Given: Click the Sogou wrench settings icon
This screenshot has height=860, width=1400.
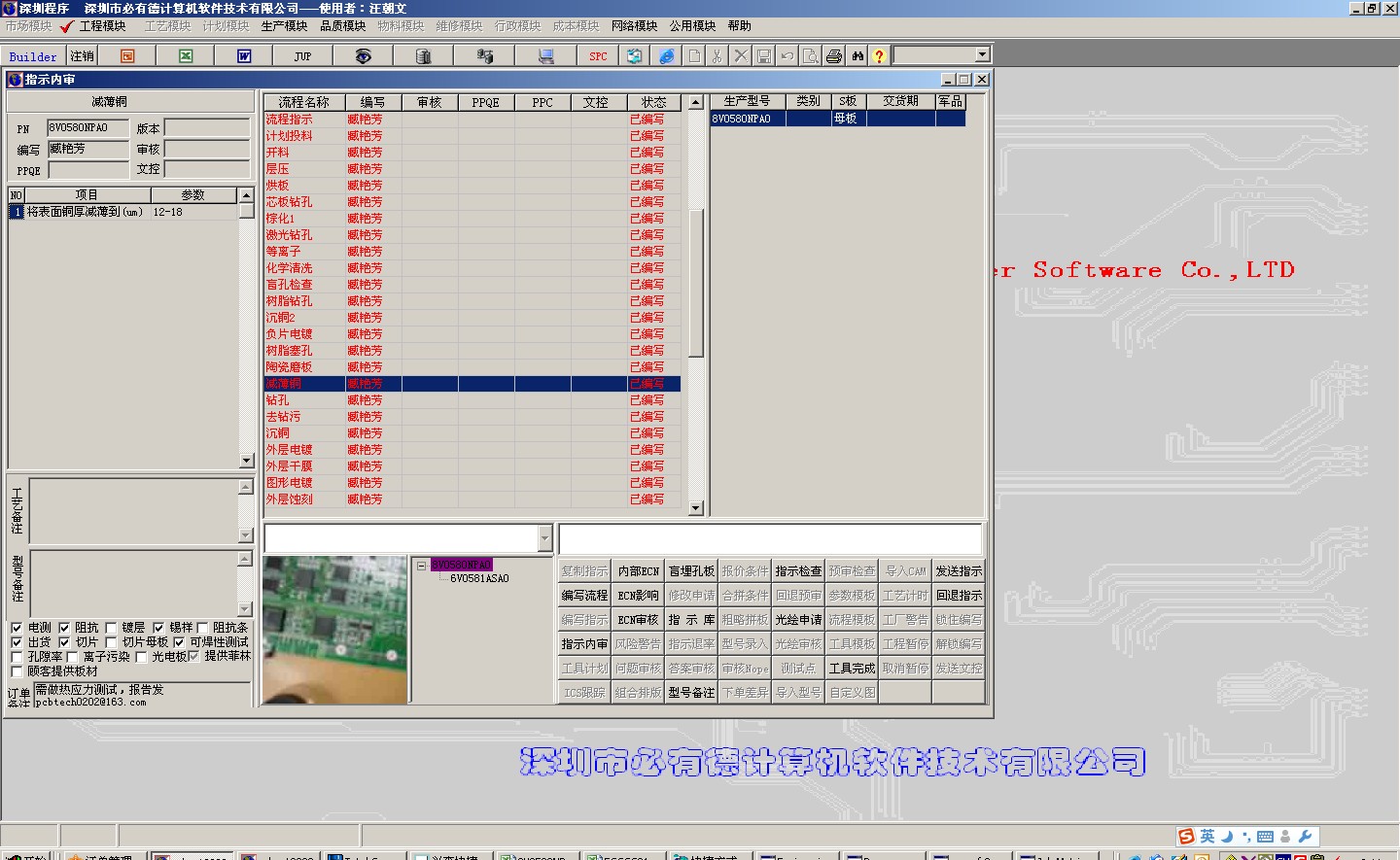Looking at the screenshot, I should coord(1306,837).
